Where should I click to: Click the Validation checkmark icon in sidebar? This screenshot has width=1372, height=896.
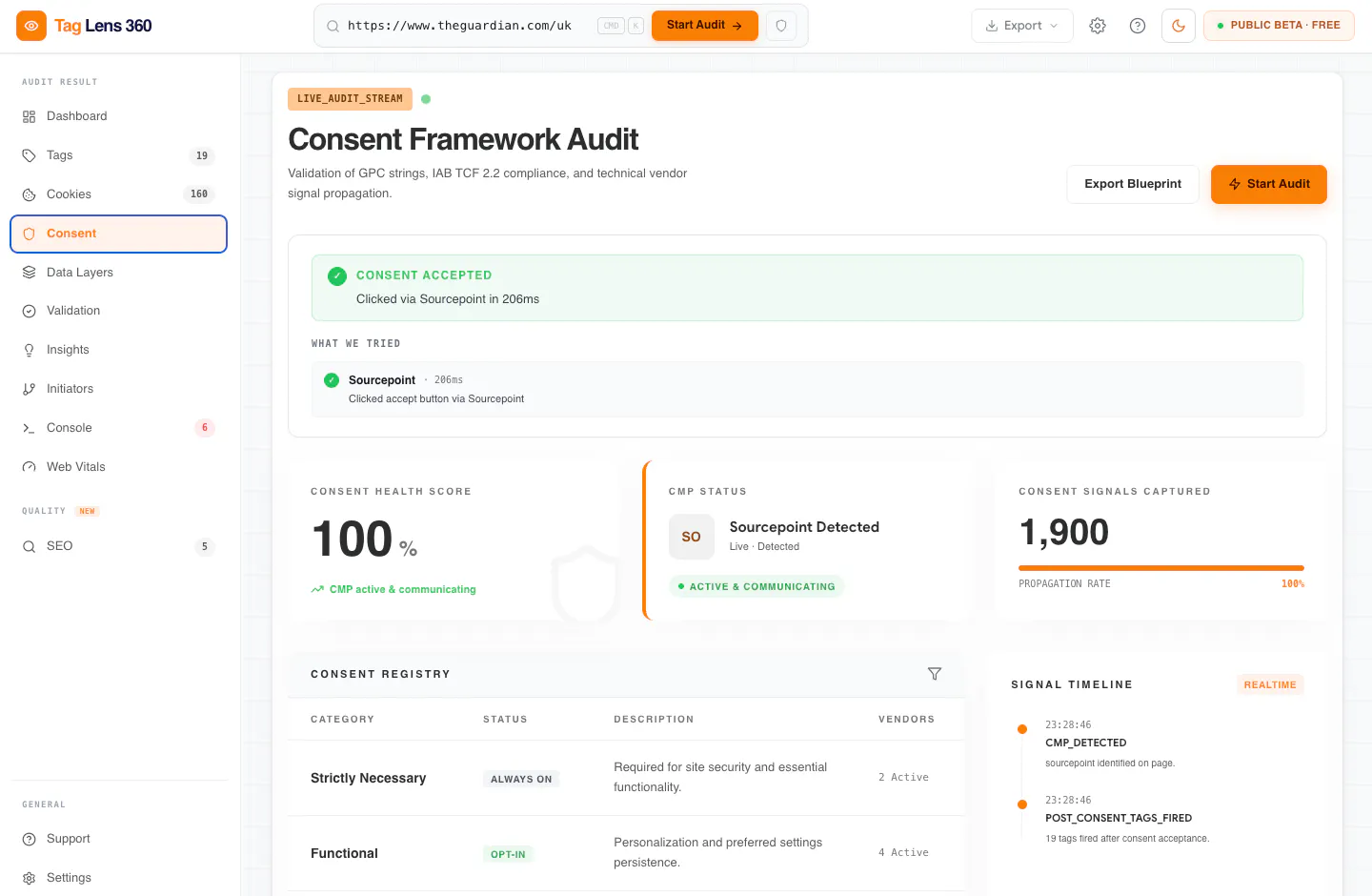pyautogui.click(x=29, y=311)
